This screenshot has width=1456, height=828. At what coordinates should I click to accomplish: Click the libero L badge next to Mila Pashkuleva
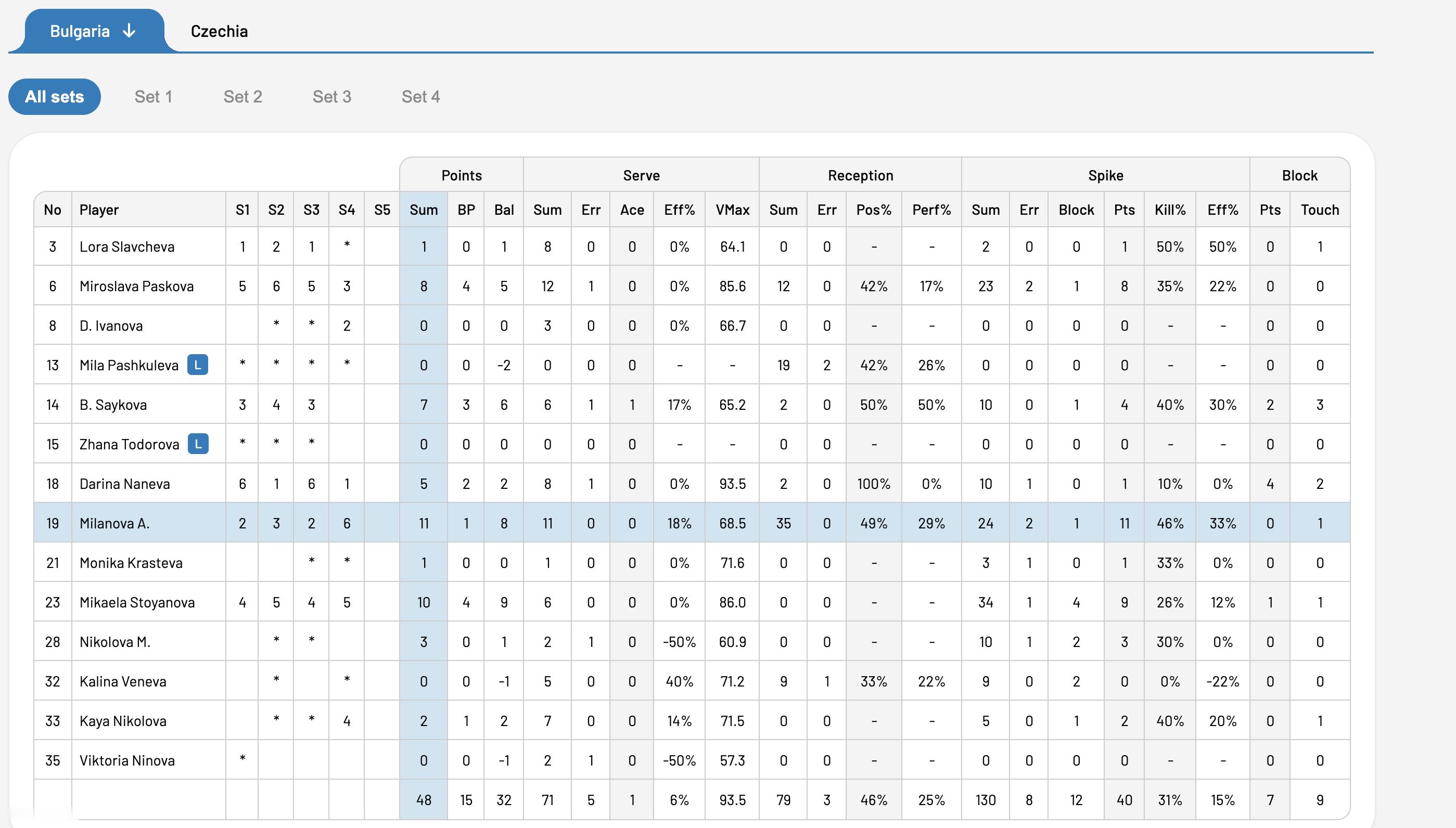(197, 365)
